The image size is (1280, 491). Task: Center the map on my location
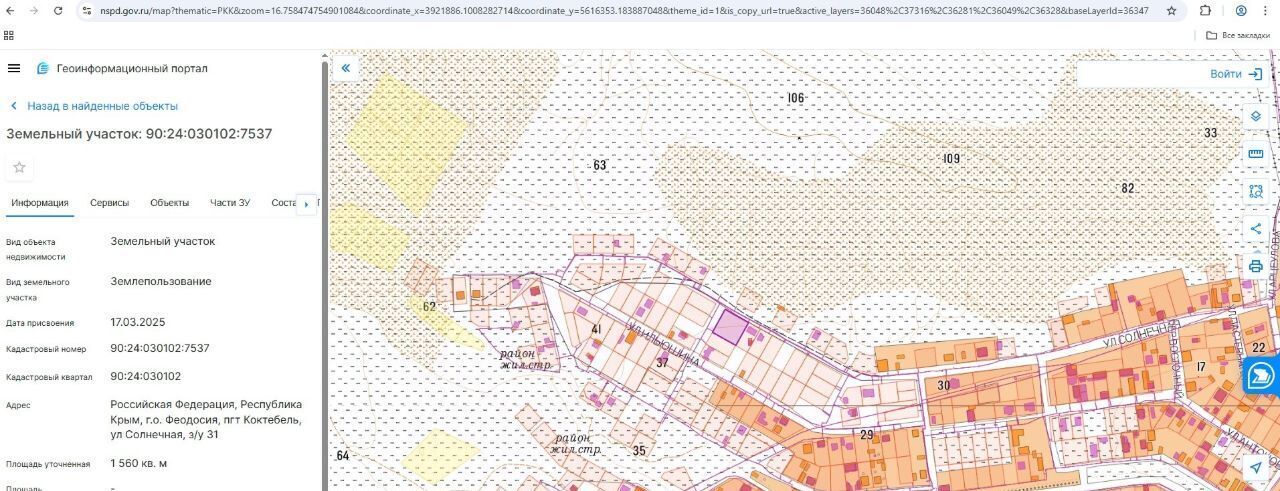click(1256, 468)
